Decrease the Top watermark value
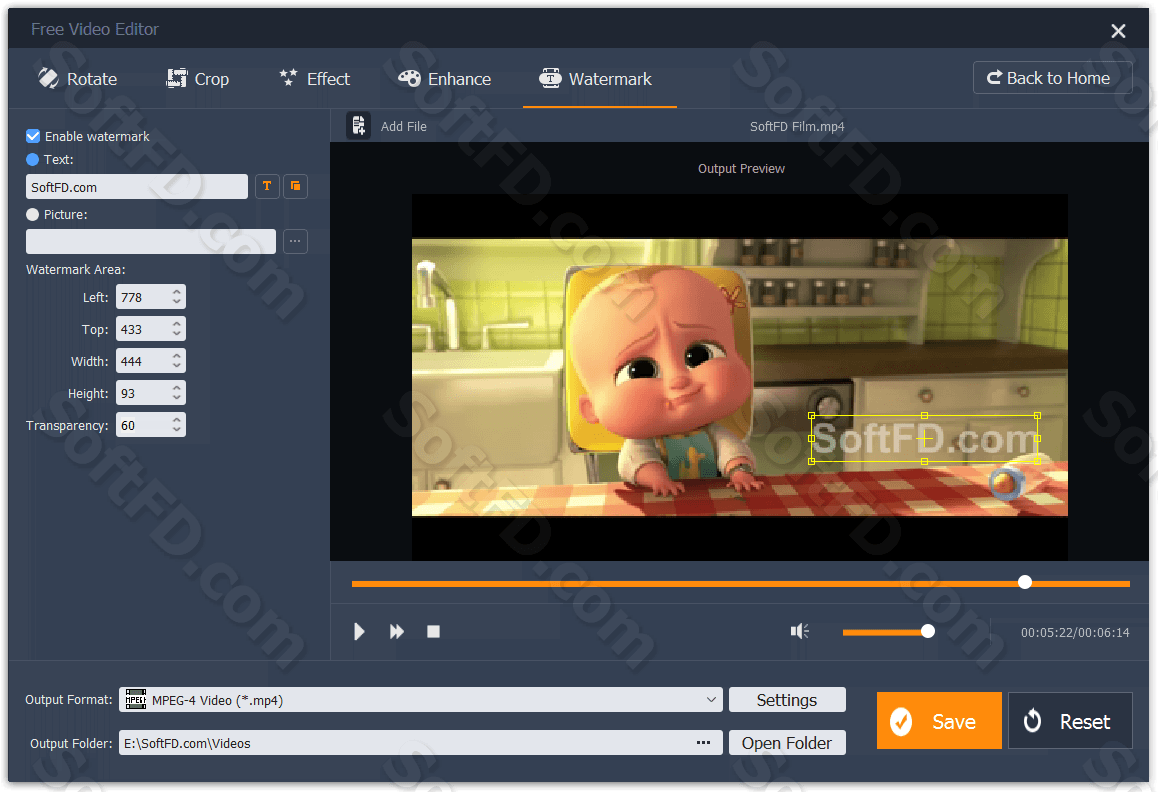1158x792 pixels. tap(177, 334)
